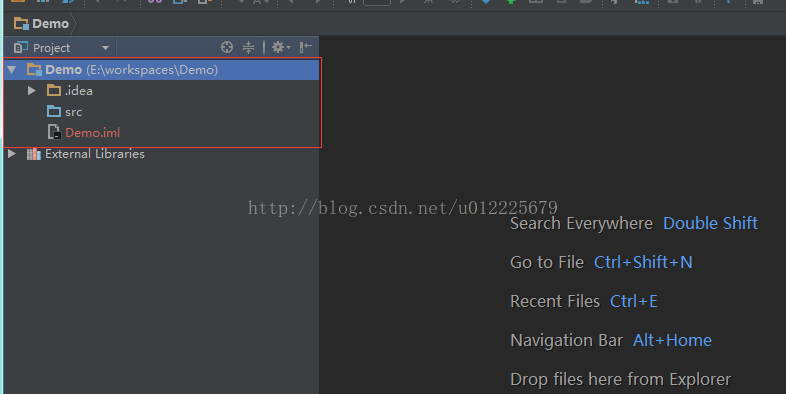Click the 'Ctrl+Shift+N' shortcut text
This screenshot has width=786, height=394.
coord(643,262)
